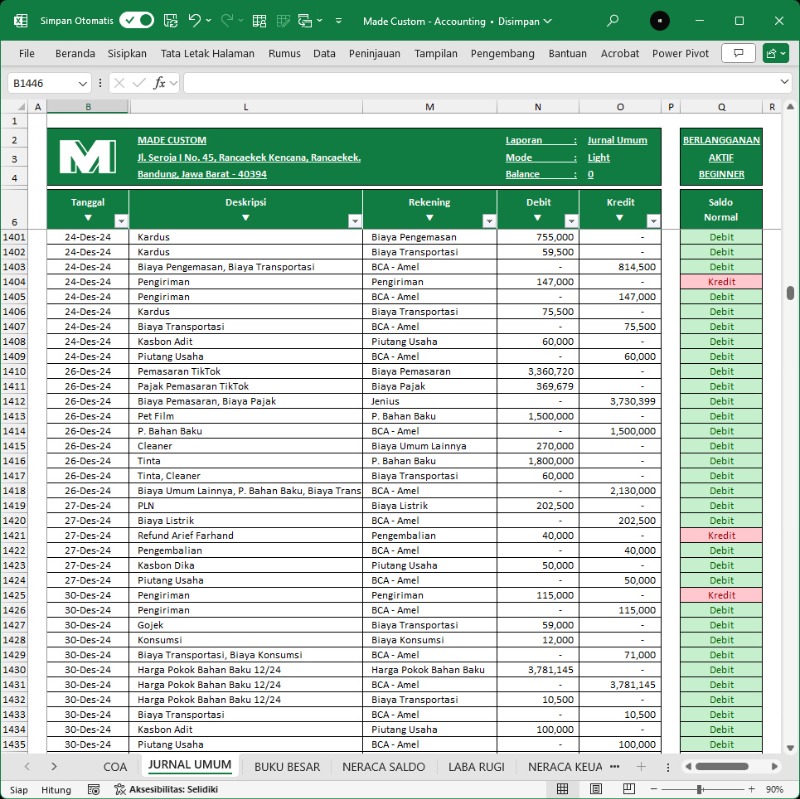Viewport: 800px width, 799px height.
Task: Click the Zoom in plus icon
Action: (x=751, y=789)
